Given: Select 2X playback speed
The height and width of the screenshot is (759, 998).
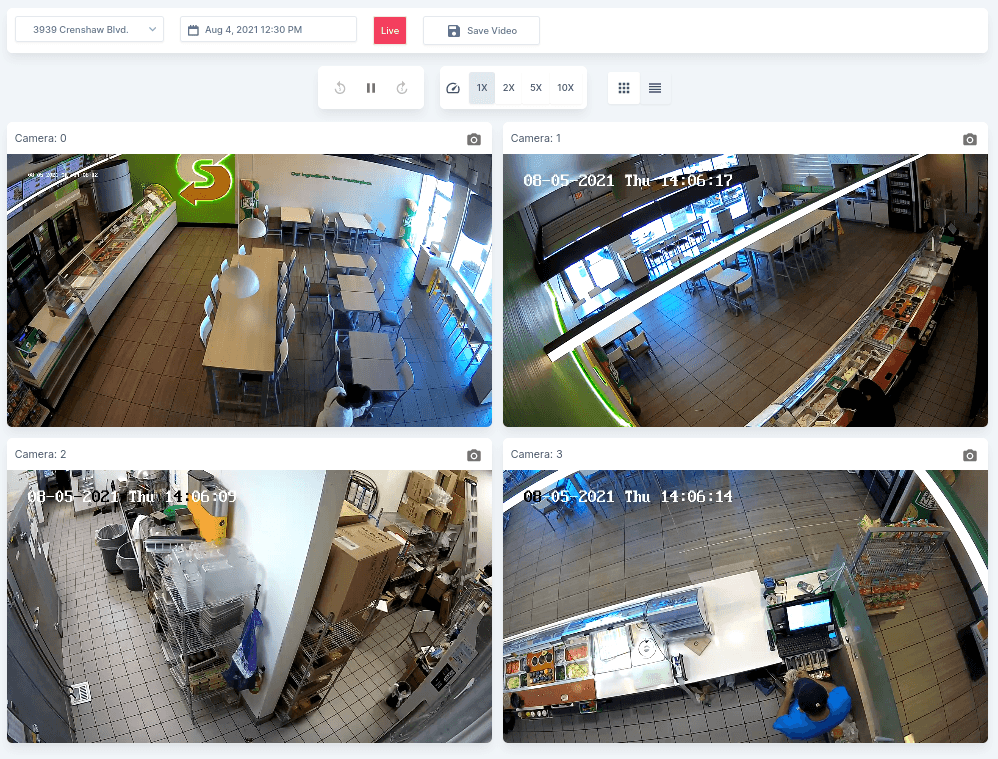Looking at the screenshot, I should pos(509,88).
